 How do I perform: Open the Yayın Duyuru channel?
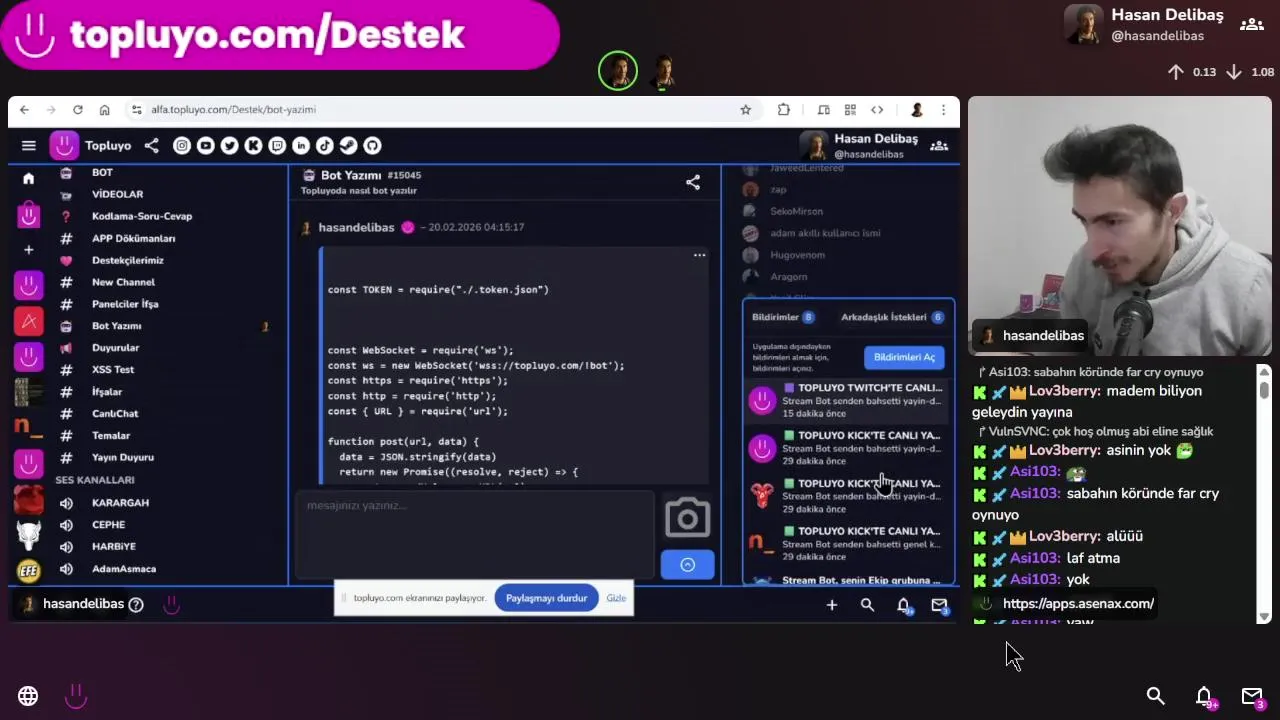(123, 458)
